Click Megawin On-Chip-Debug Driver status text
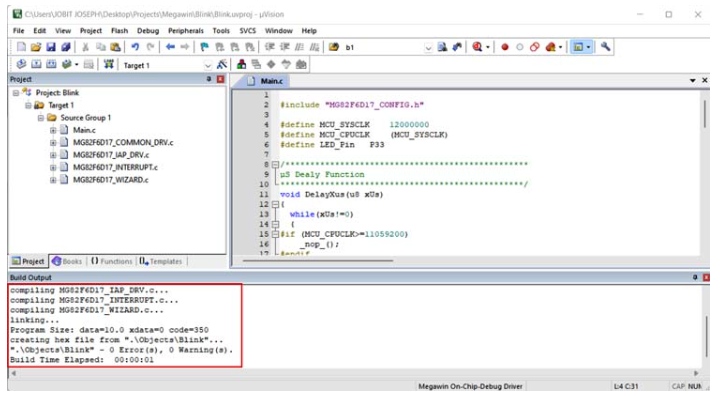The image size is (722, 396). click(x=470, y=386)
